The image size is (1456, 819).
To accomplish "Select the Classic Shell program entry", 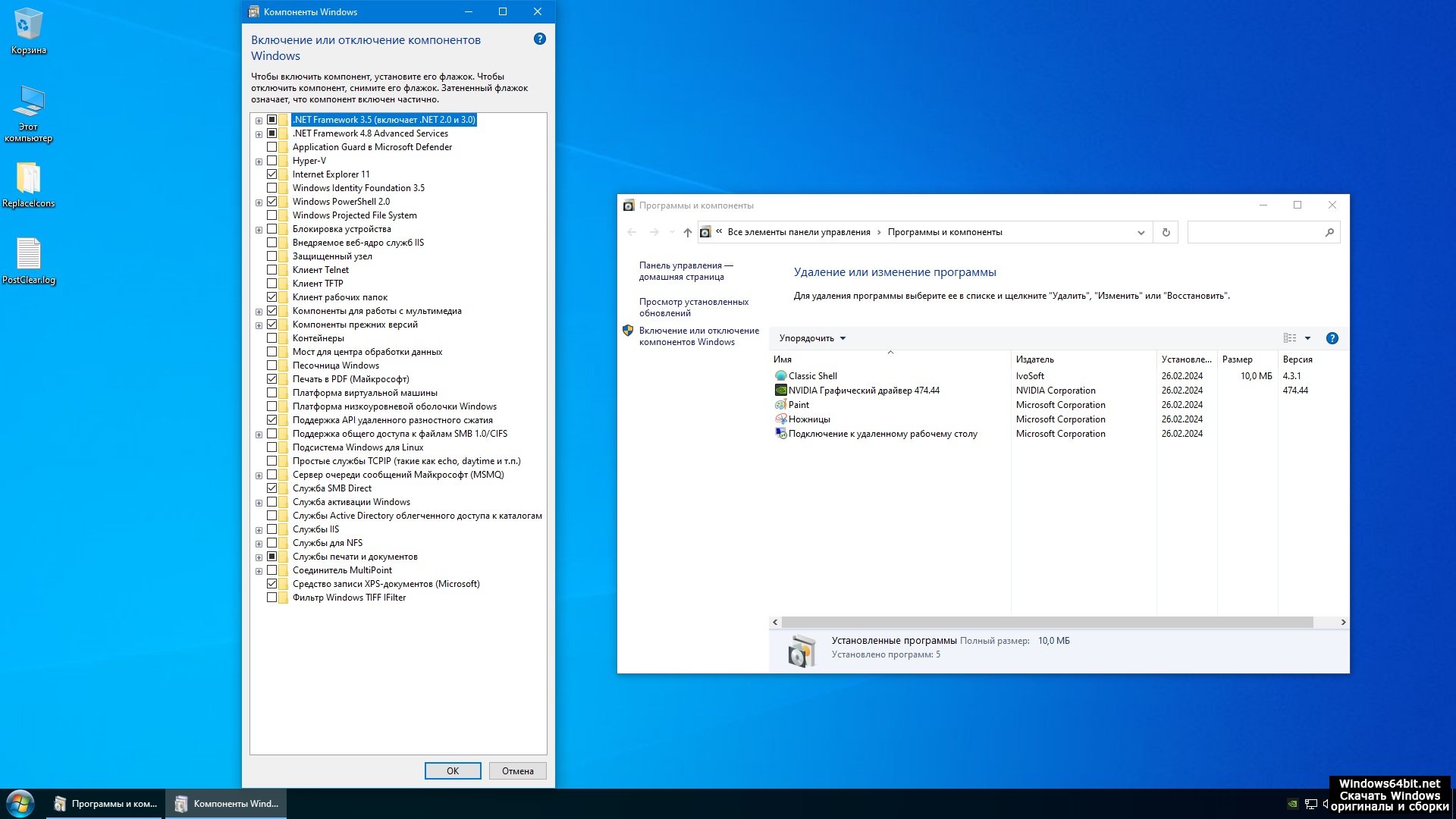I will click(812, 376).
